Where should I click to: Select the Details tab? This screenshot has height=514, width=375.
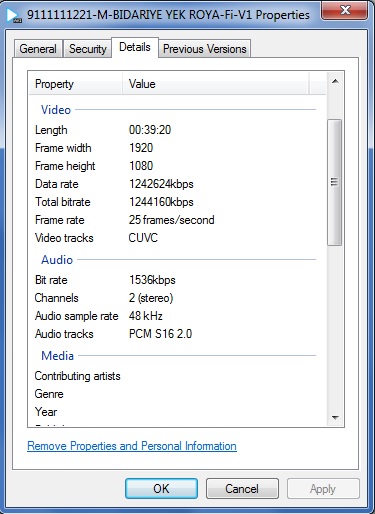135,47
